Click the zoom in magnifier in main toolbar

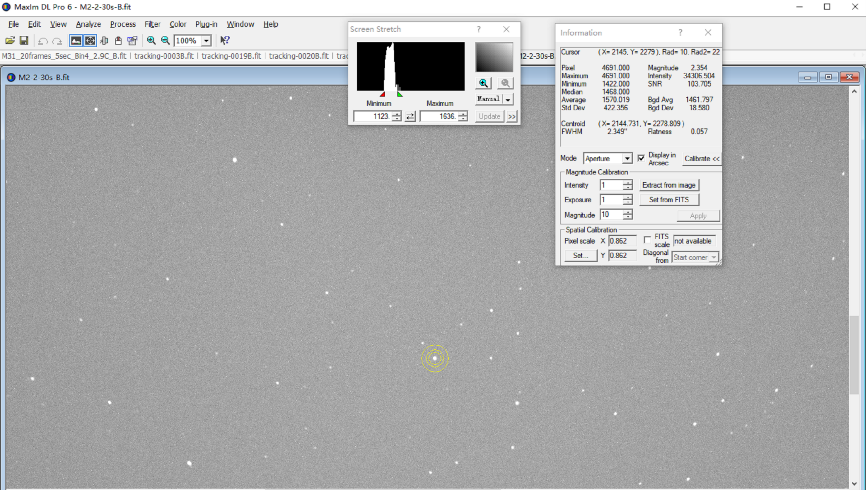pyautogui.click(x=151, y=41)
